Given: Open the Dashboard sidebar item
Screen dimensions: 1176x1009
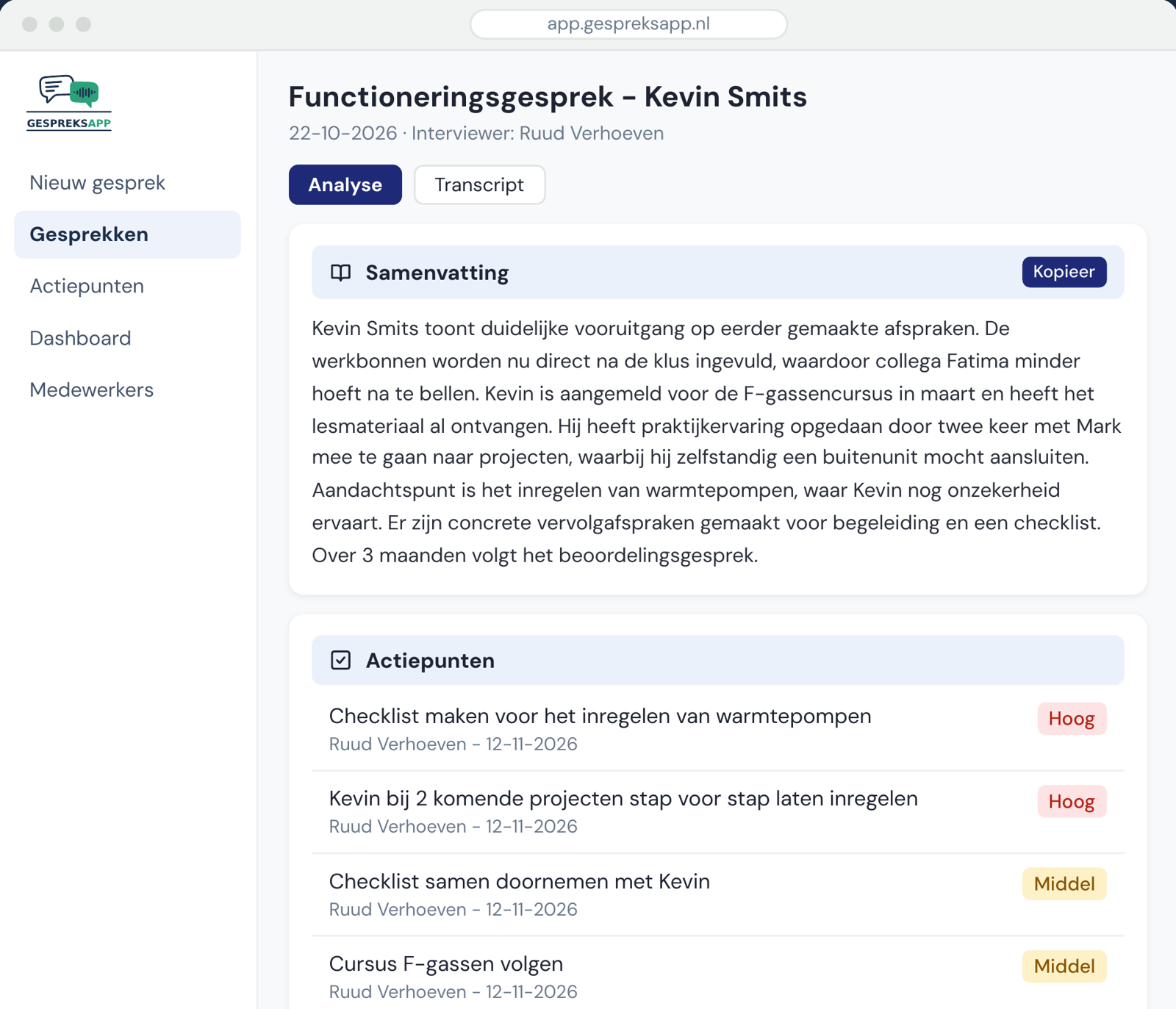Looking at the screenshot, I should pos(80,338).
